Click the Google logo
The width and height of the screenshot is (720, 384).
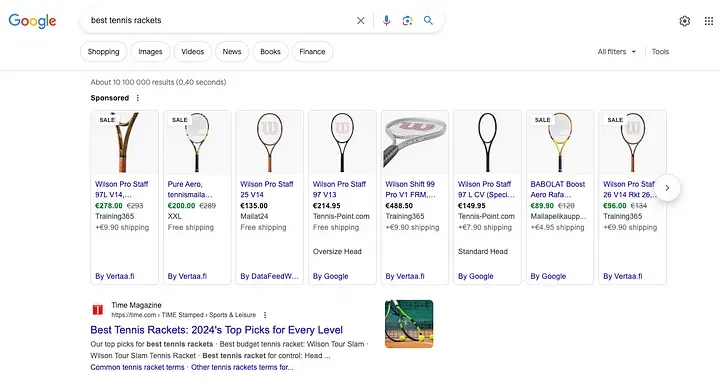[32, 21]
